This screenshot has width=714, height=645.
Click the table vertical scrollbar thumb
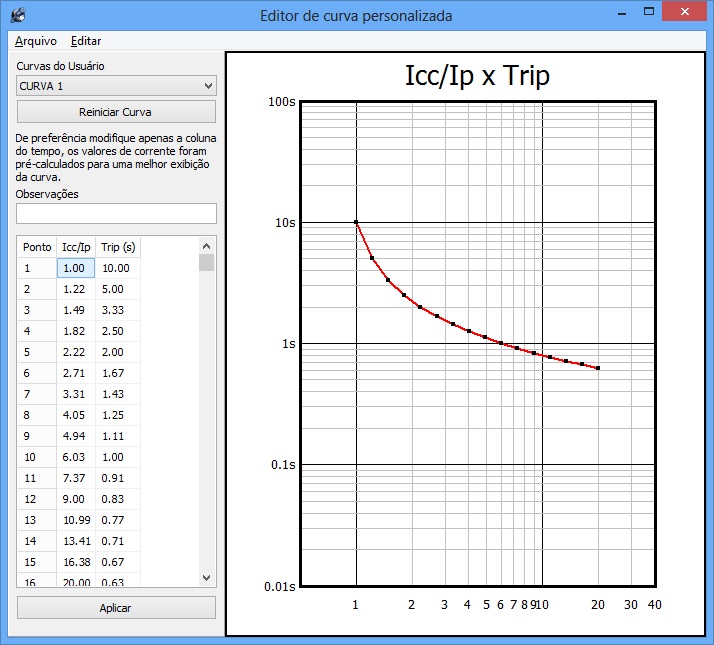click(x=206, y=262)
